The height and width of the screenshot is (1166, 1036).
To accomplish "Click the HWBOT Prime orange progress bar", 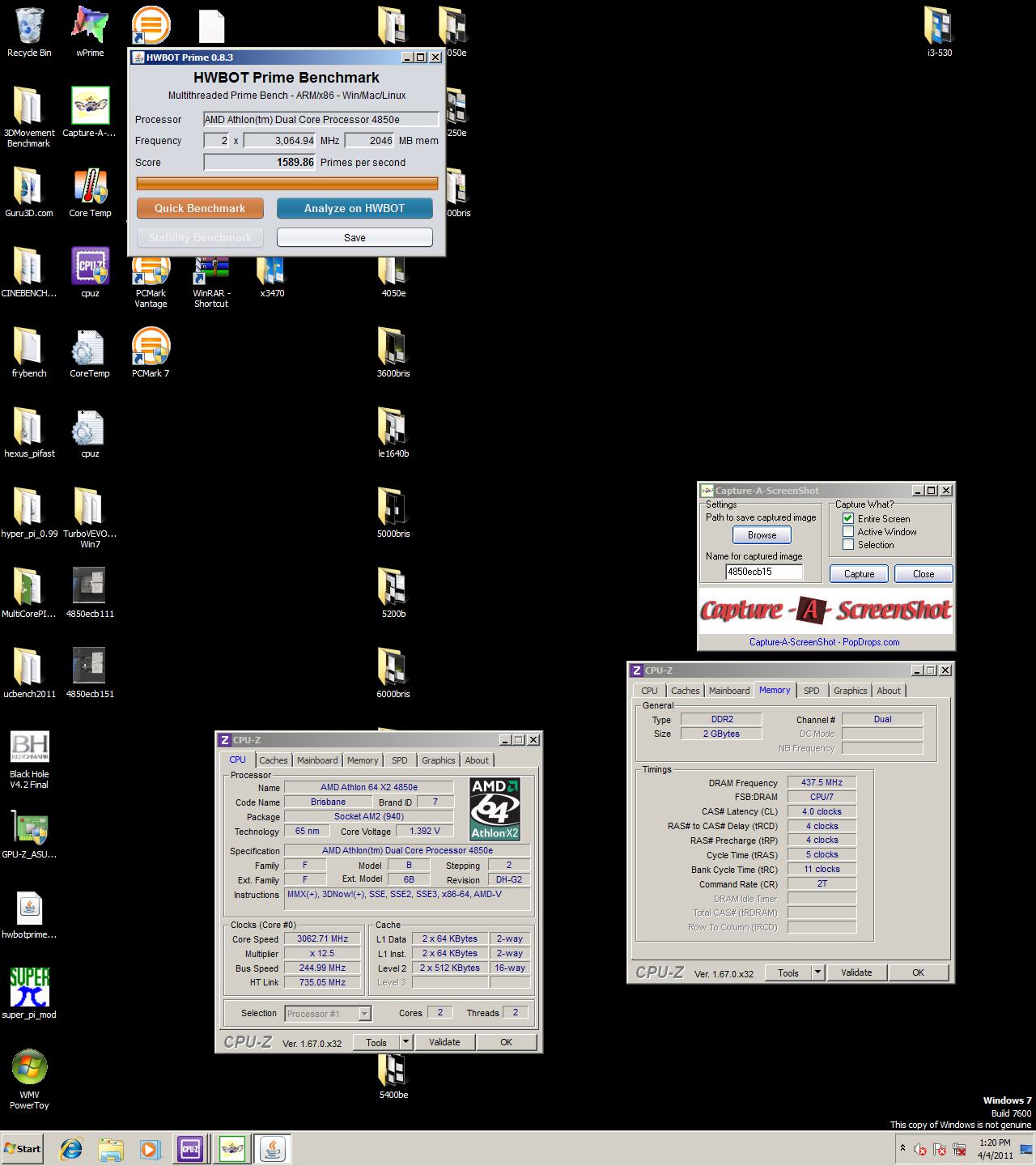I will click(287, 184).
